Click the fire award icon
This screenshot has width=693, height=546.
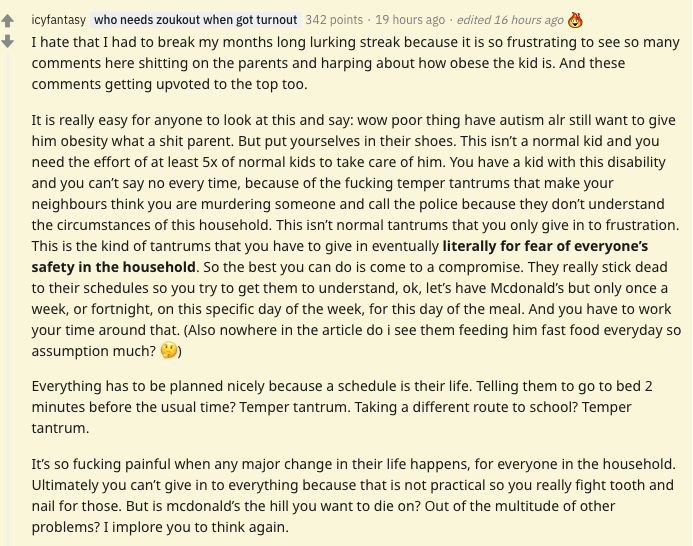[x=575, y=20]
